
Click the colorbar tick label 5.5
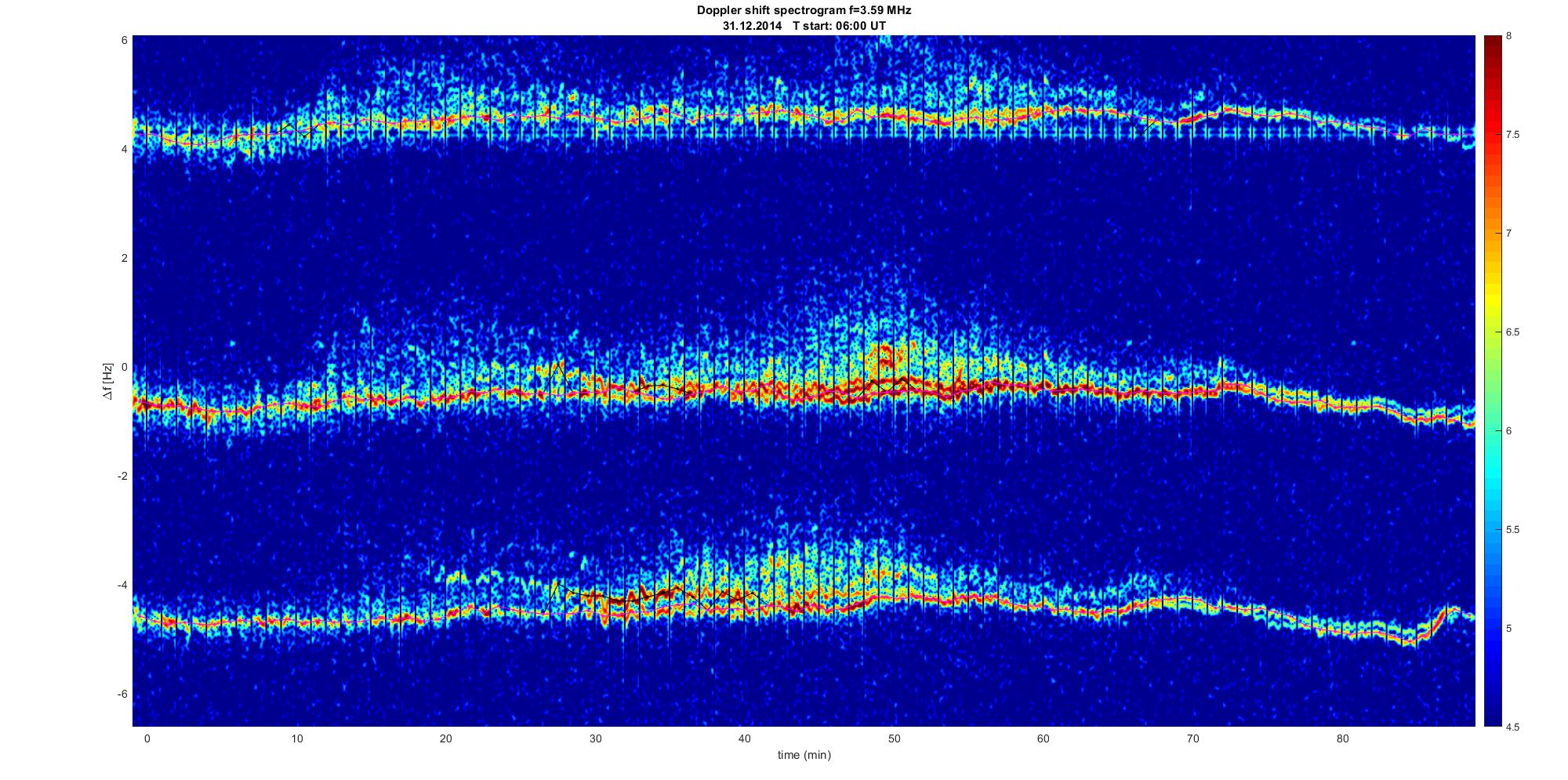(x=1512, y=530)
